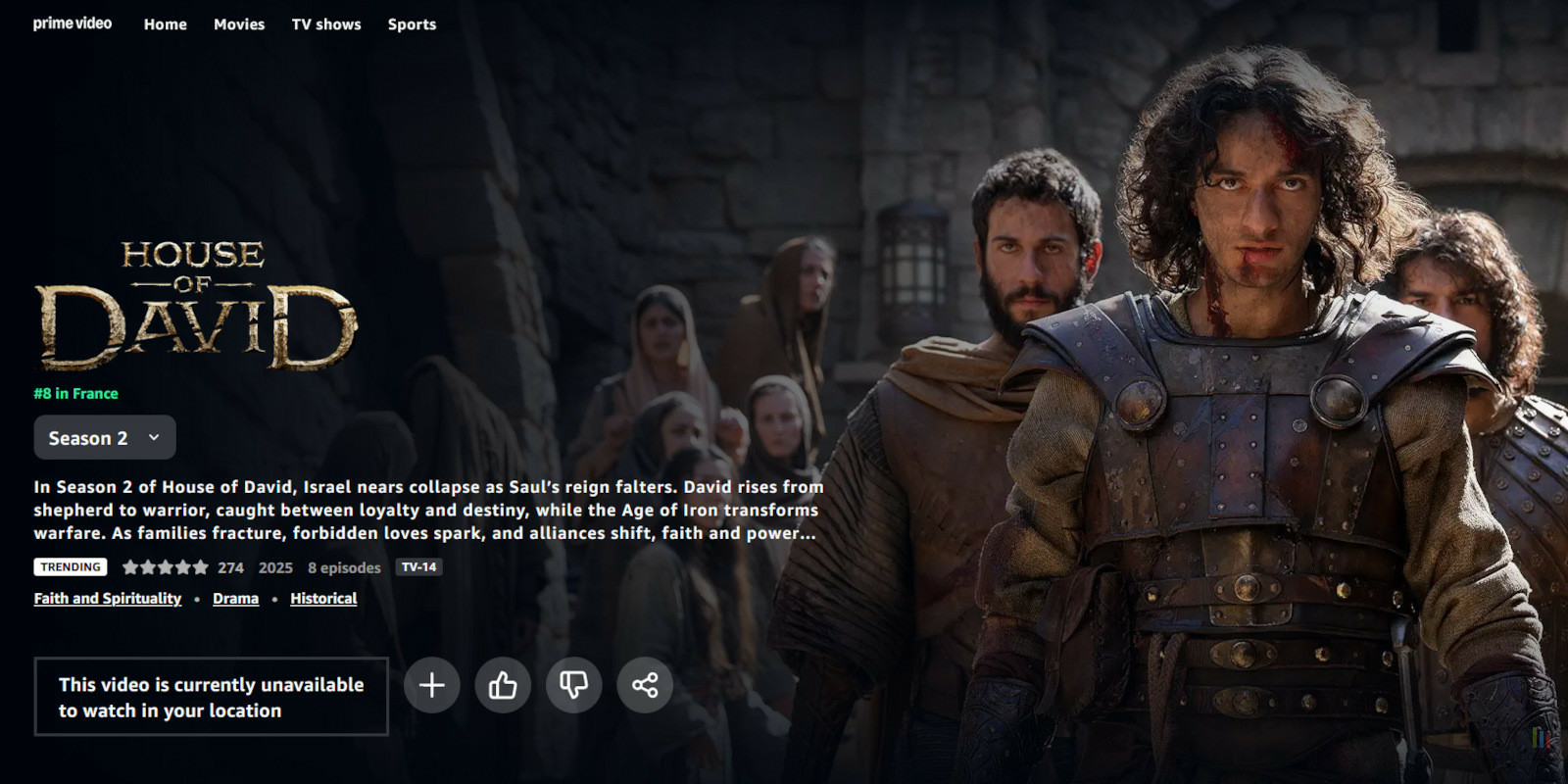
Task: Open the Season 2 dropdown
Action: [x=105, y=438]
